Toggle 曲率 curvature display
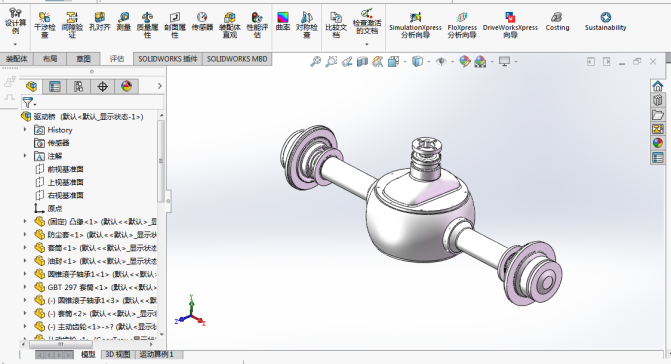The width and height of the screenshot is (671, 364). click(x=283, y=21)
